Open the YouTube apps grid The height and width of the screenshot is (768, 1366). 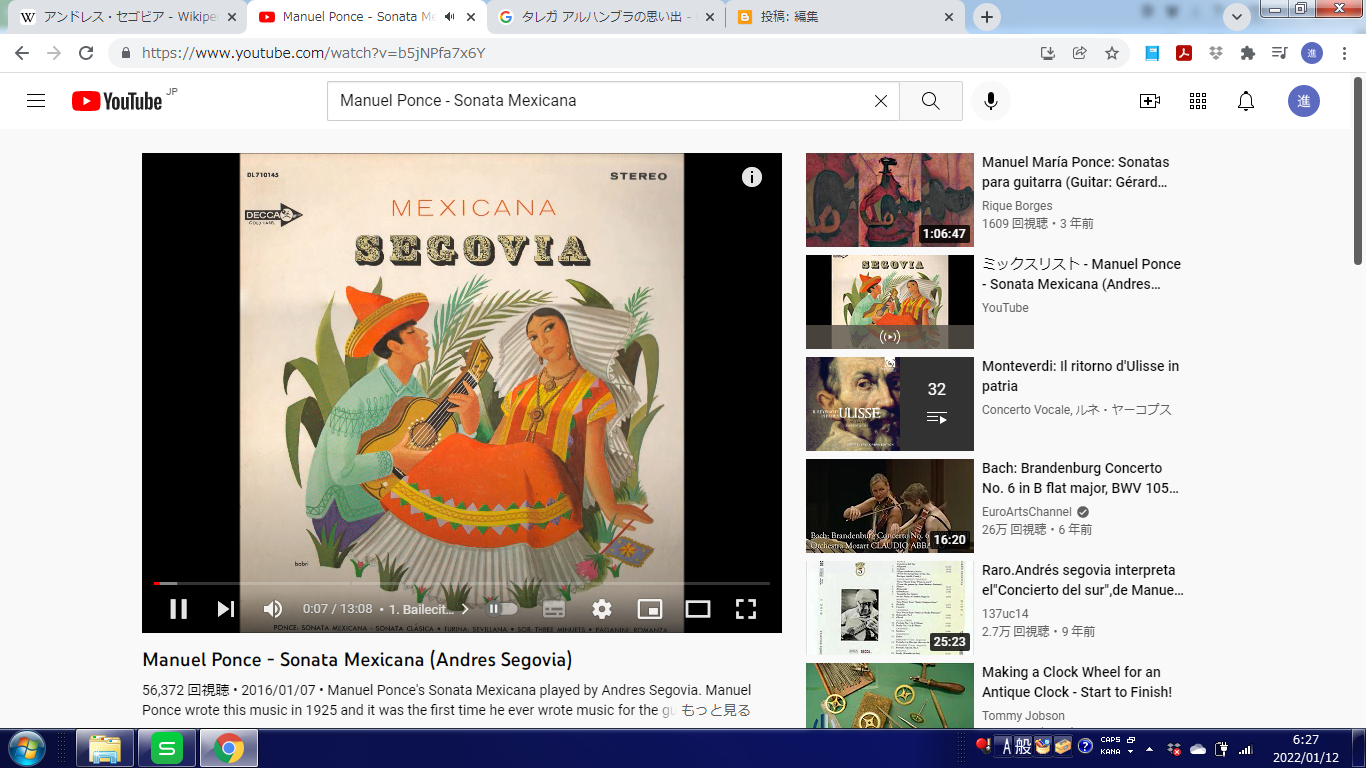pyautogui.click(x=1198, y=101)
